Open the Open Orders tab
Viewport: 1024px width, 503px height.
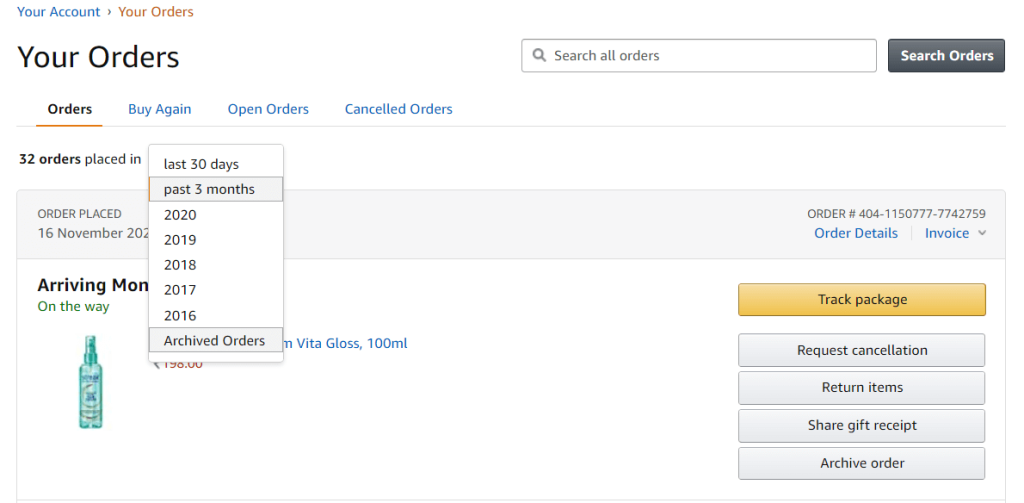coord(268,109)
